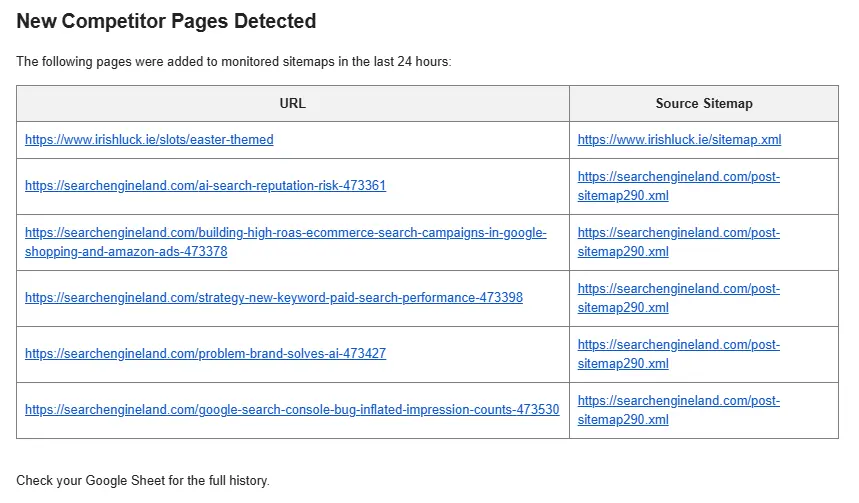Open the building-high-roas-ecommerce-search-campaigns article link

click(x=285, y=242)
